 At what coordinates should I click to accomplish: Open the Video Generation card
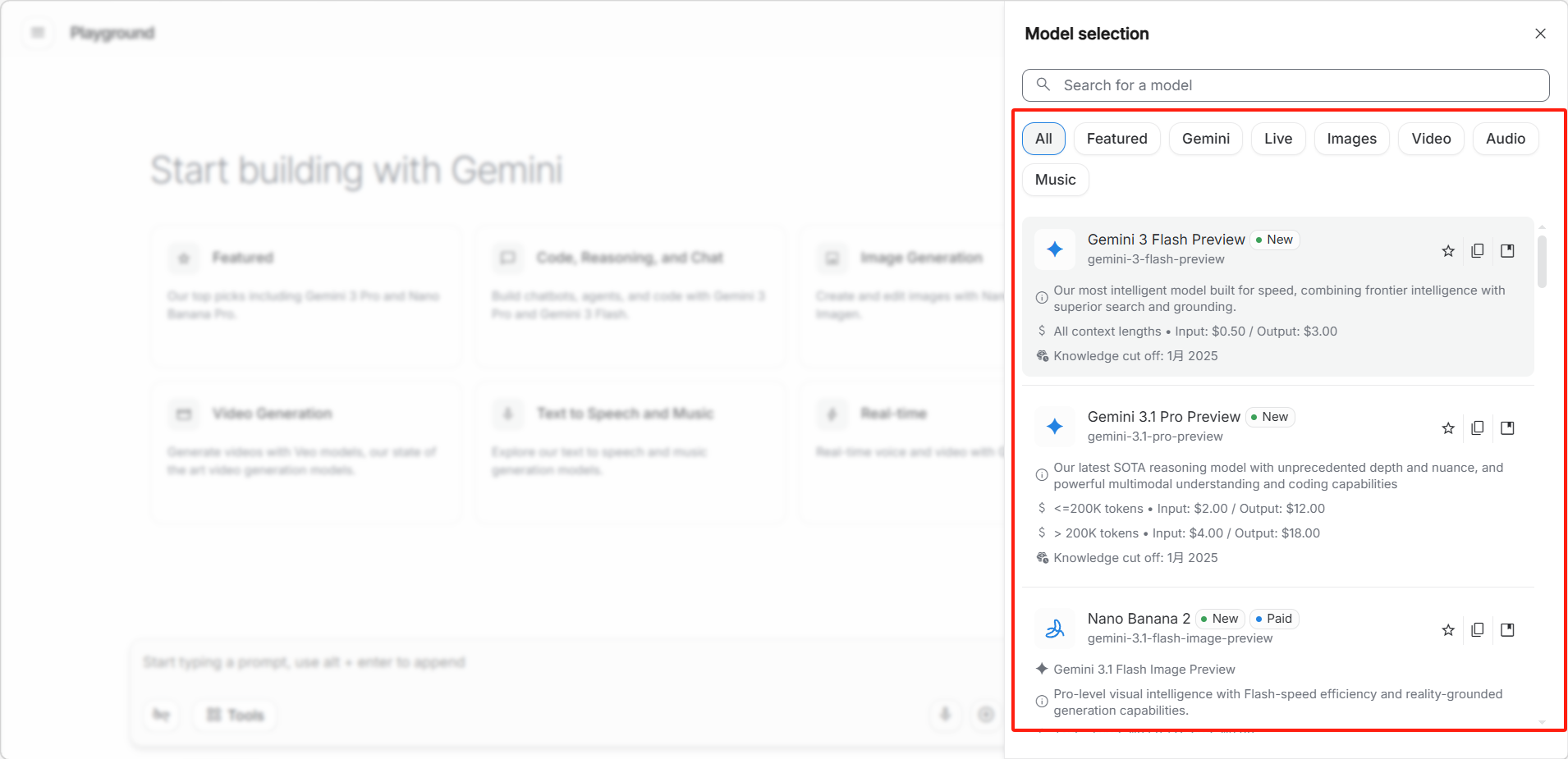pos(305,452)
